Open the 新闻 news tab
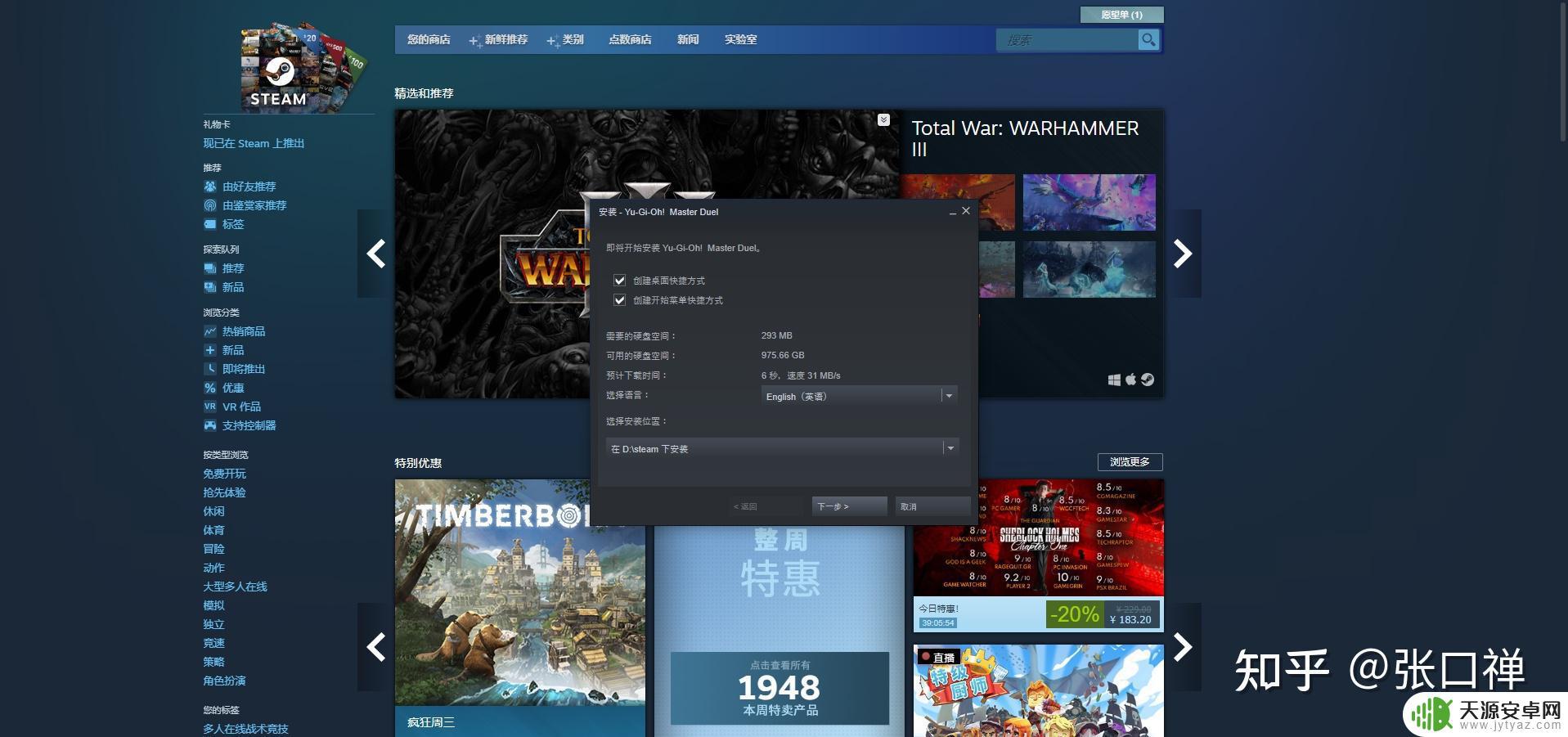 [688, 39]
